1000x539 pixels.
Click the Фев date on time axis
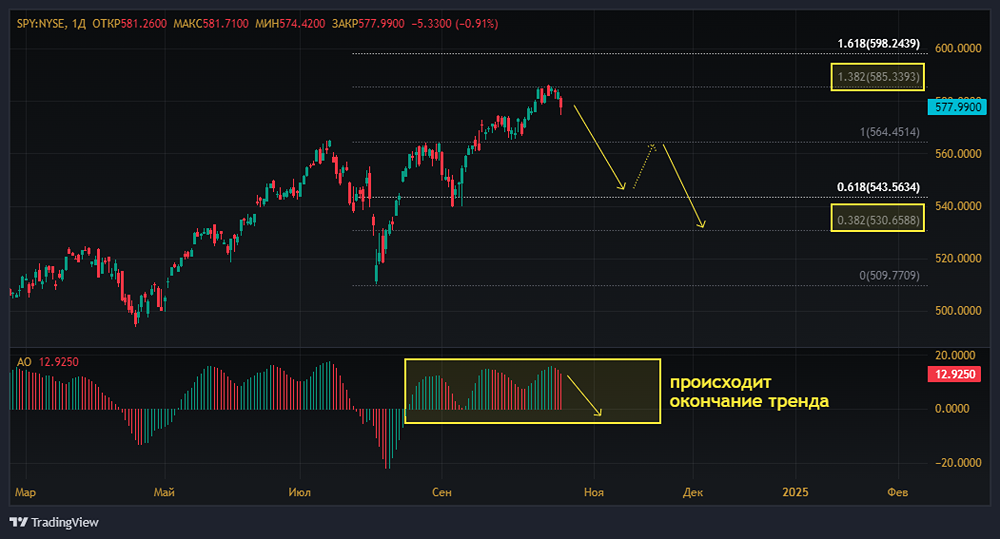(897, 492)
